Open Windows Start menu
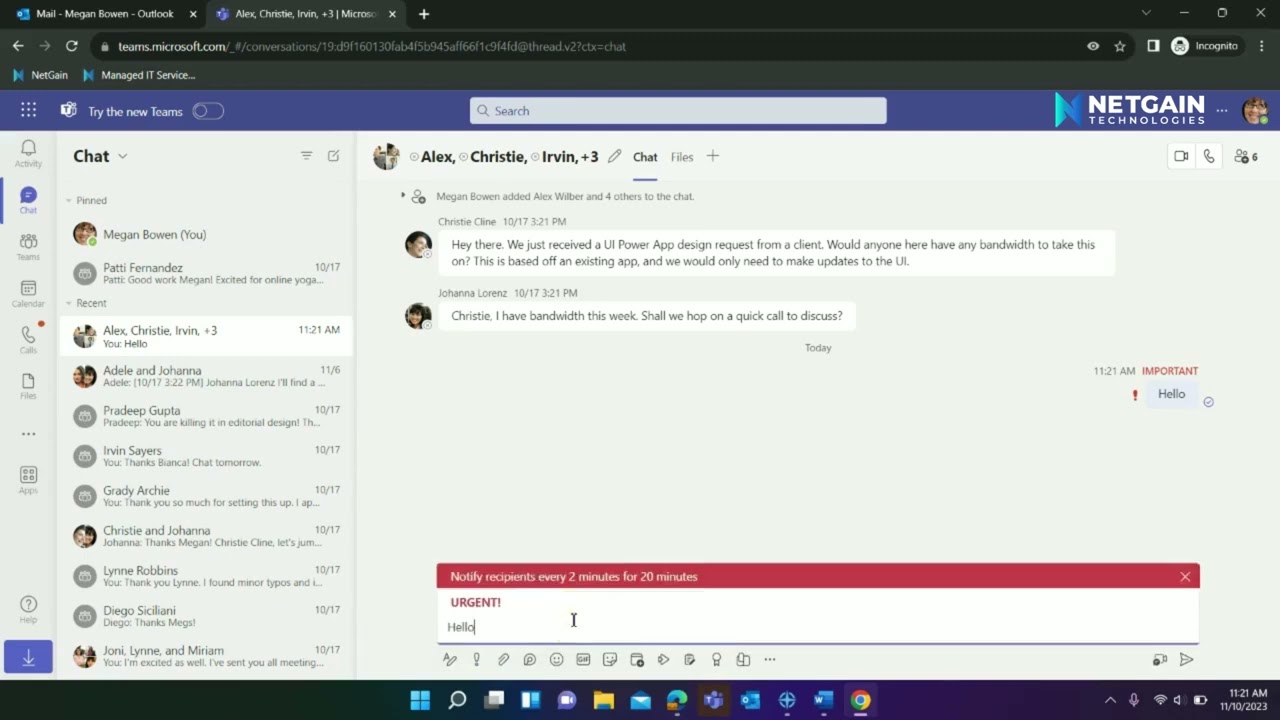The image size is (1280, 720). pos(420,700)
